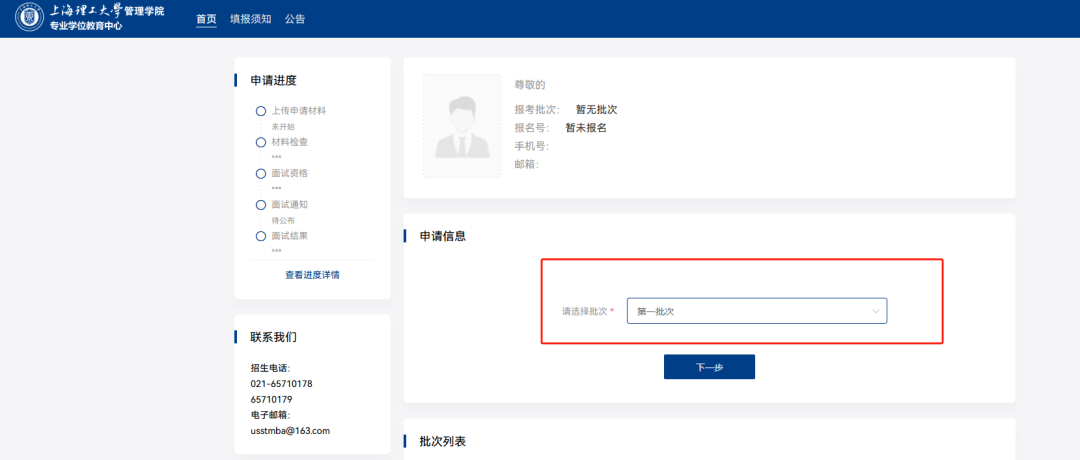Click the 021-65710178 phone number
Image resolution: width=1080 pixels, height=460 pixels.
[282, 384]
